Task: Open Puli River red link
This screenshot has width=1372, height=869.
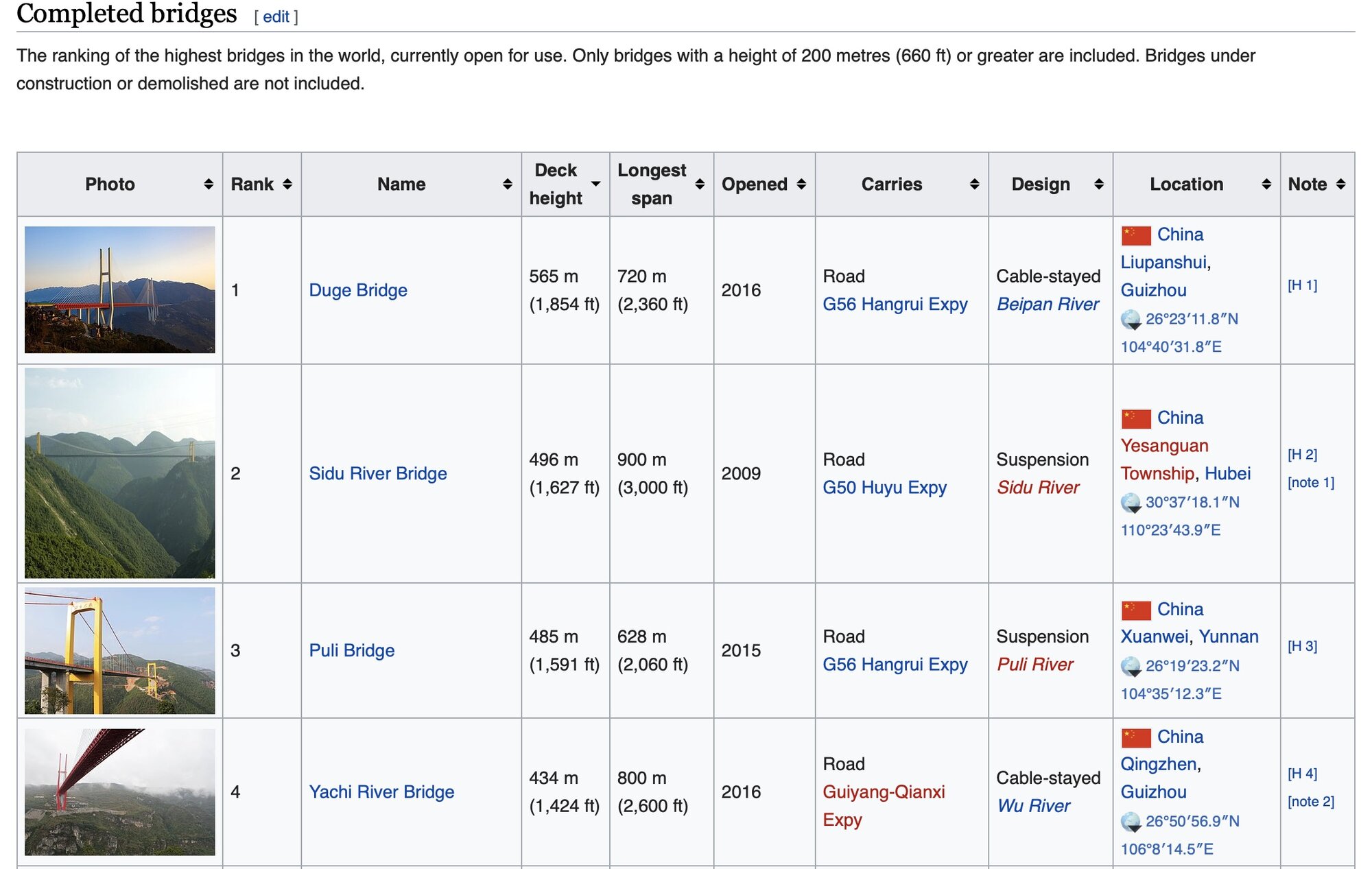Action: tap(1035, 665)
